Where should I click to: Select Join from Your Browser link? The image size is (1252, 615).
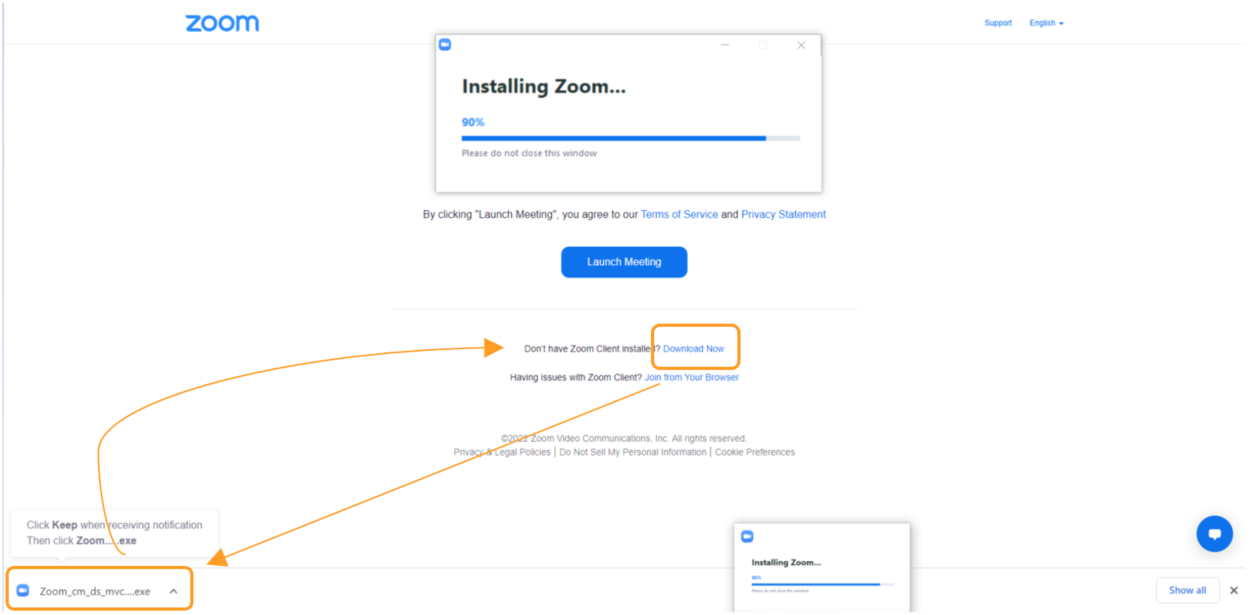(691, 377)
